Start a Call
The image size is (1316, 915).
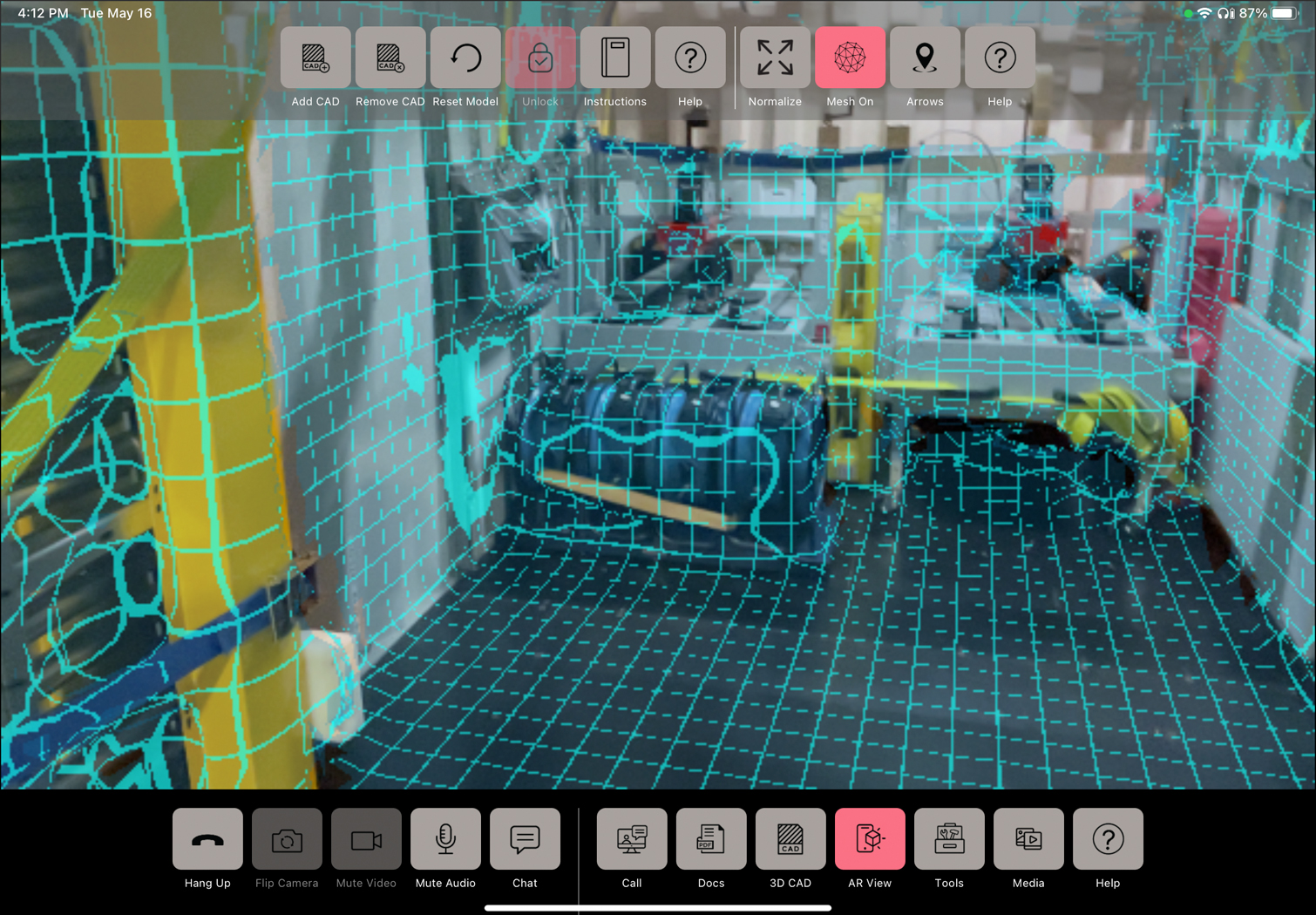(631, 839)
